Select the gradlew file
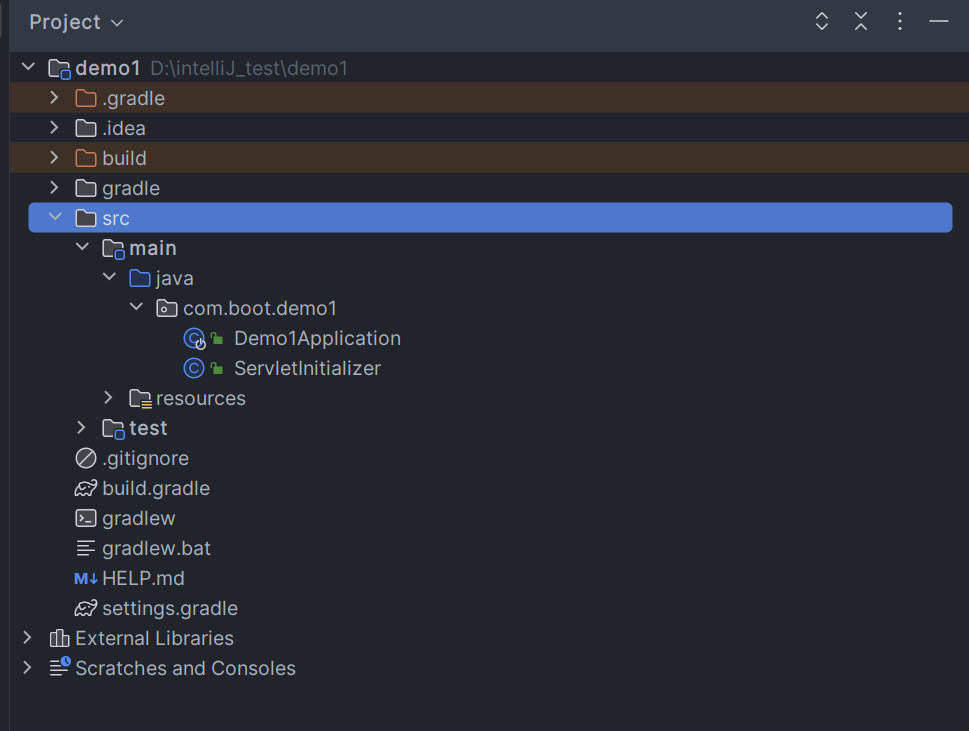 tap(138, 518)
